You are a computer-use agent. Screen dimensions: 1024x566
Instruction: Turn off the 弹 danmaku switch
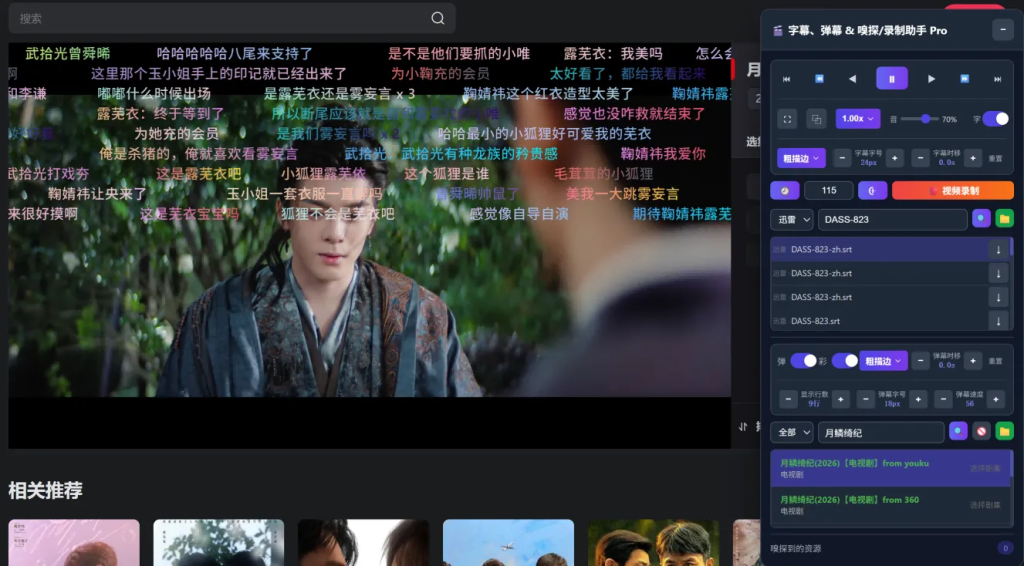[803, 361]
